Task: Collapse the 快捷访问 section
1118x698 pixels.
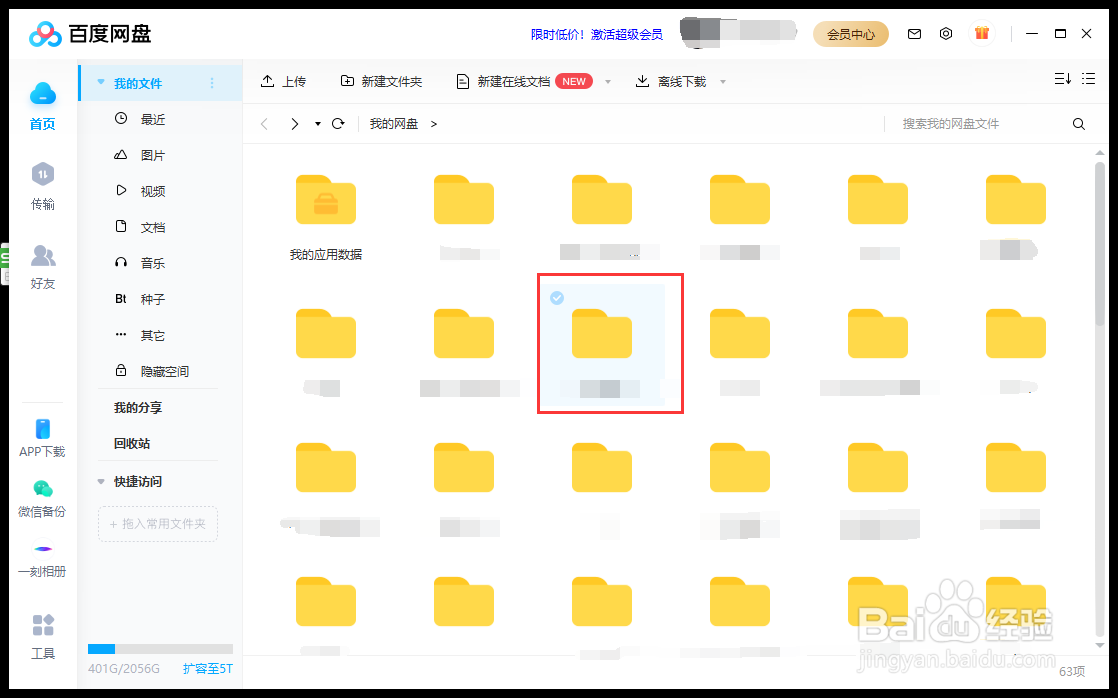Action: tap(101, 482)
